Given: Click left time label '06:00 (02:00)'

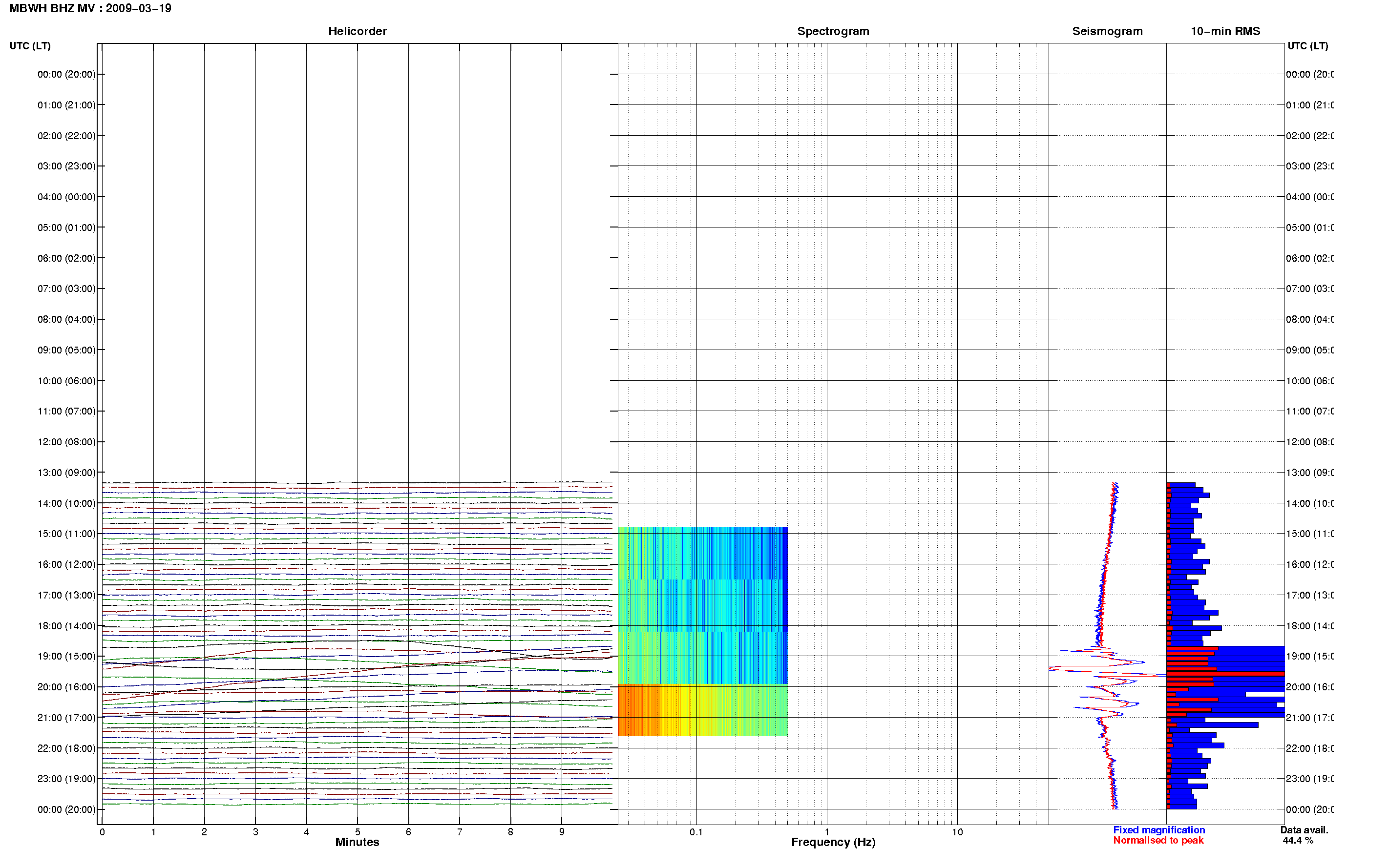Looking at the screenshot, I should 66,258.
